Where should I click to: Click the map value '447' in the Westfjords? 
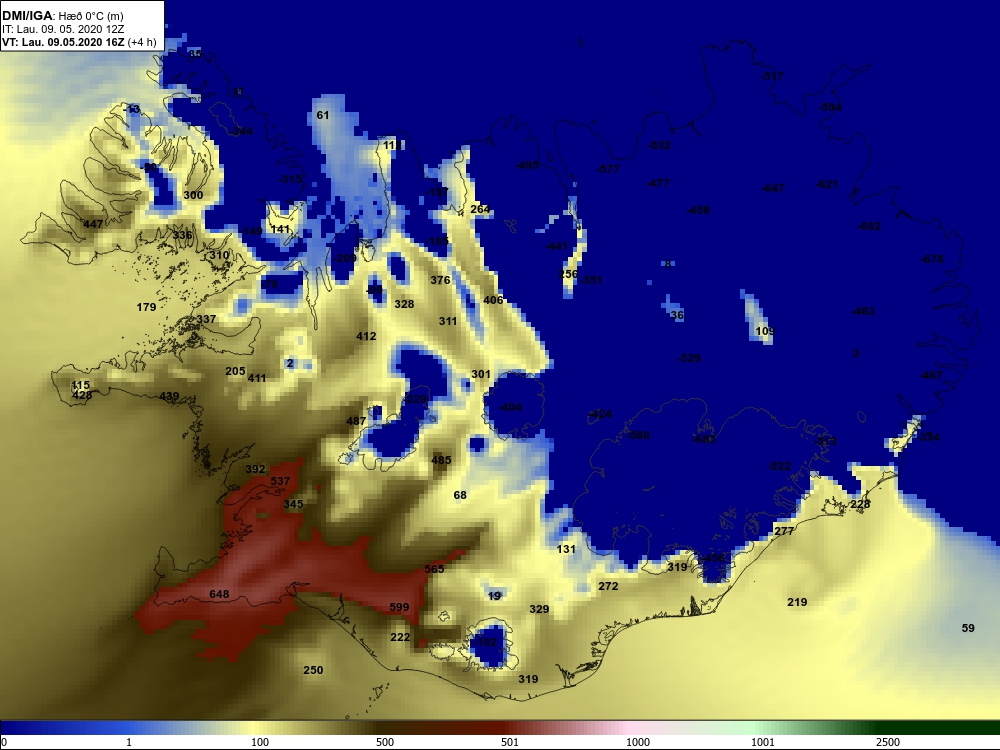93,224
